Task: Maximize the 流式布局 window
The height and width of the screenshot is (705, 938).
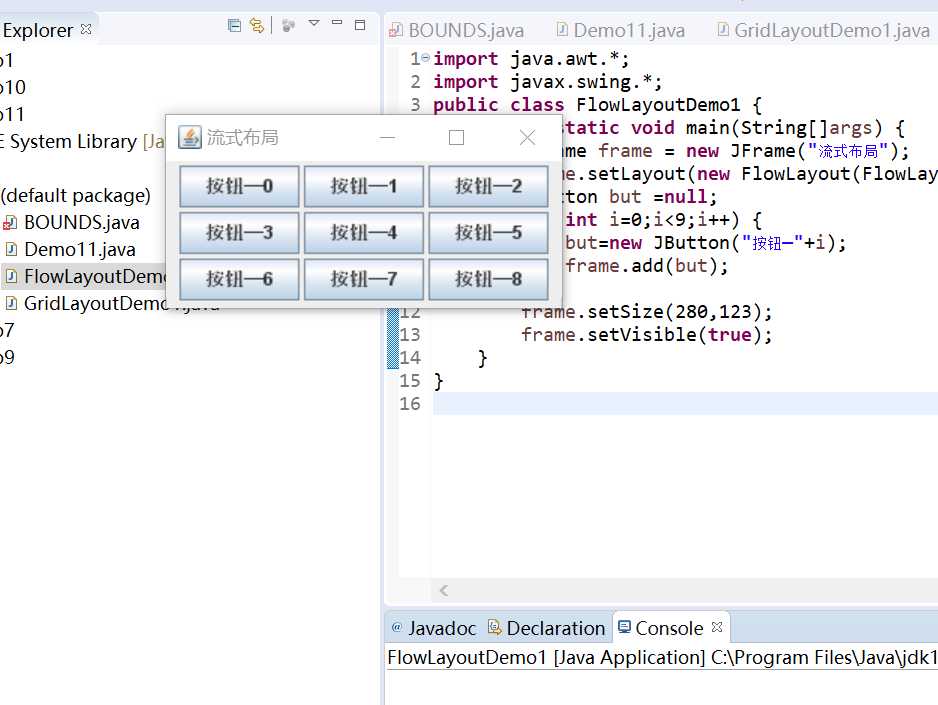Action: [x=456, y=138]
